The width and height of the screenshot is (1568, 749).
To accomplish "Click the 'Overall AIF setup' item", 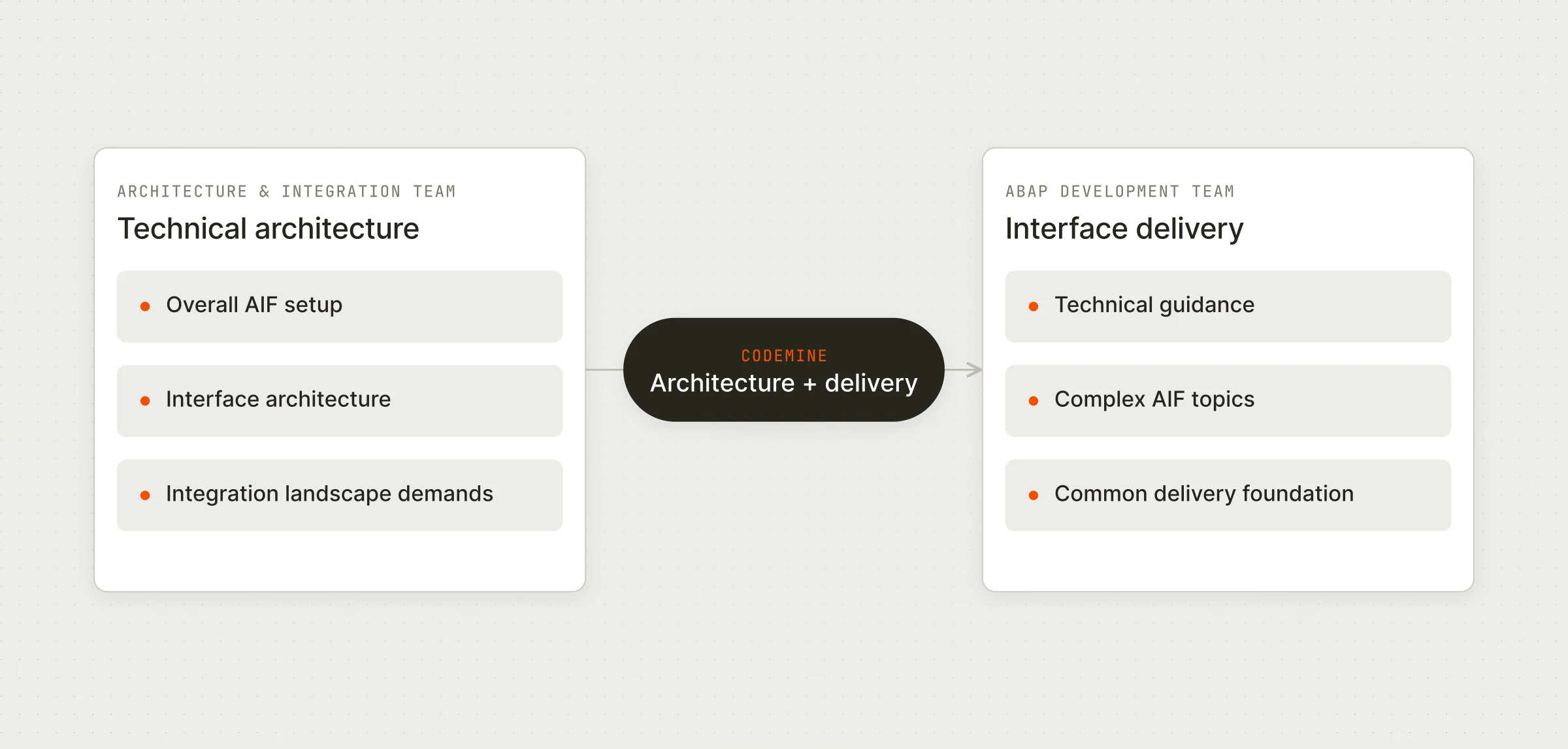I will (x=340, y=306).
